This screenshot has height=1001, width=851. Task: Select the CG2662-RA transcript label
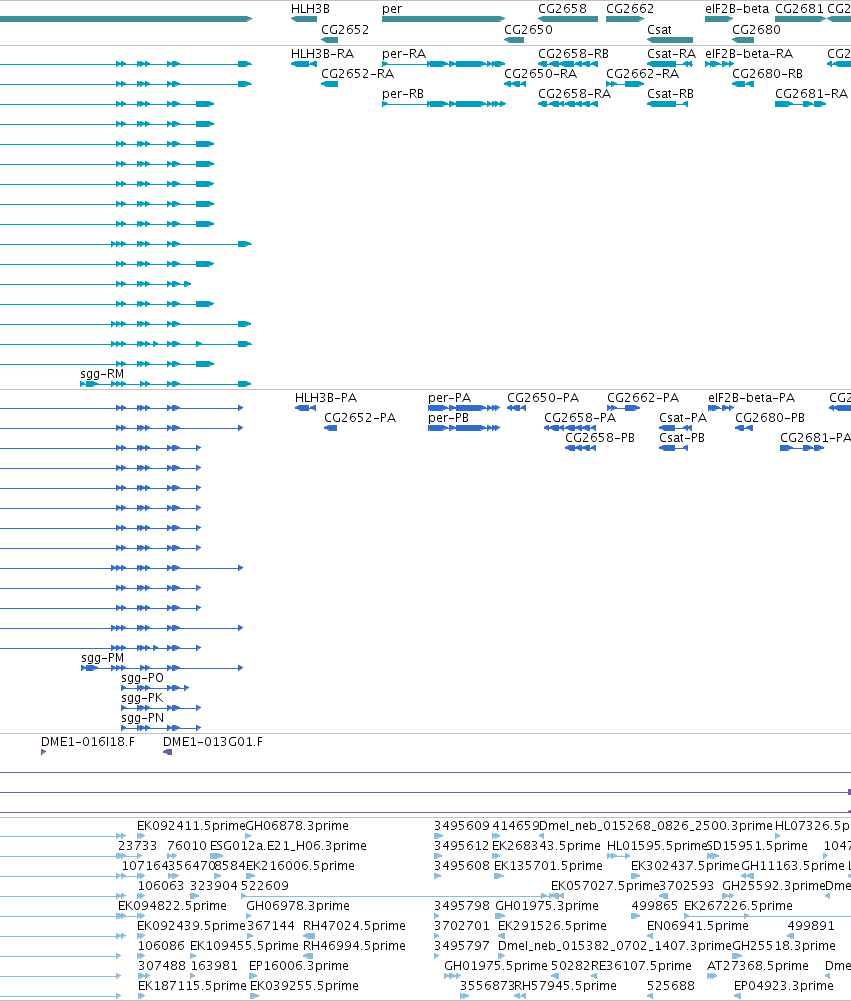pyautogui.click(x=643, y=74)
